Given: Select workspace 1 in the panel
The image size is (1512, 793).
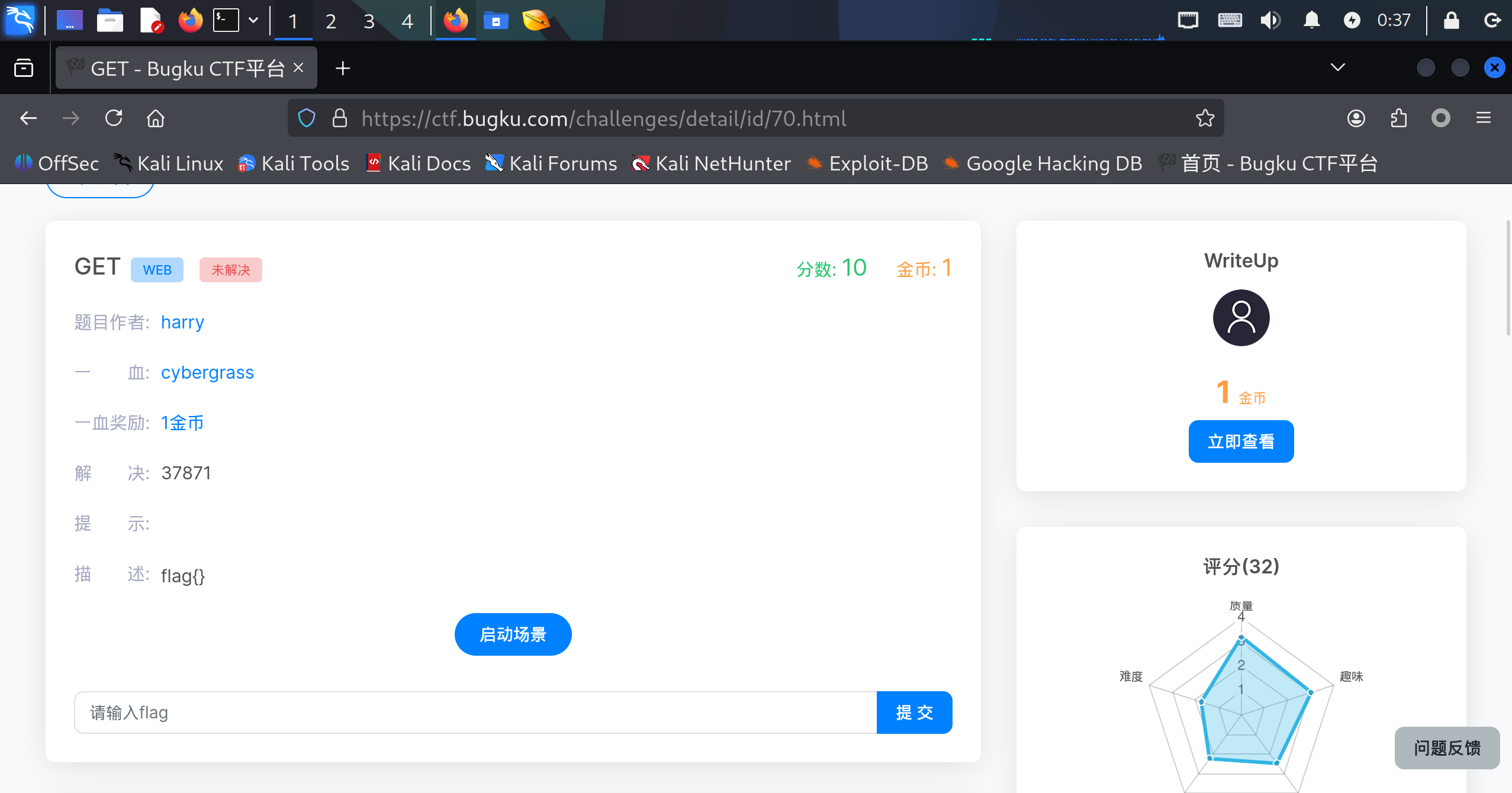Looking at the screenshot, I should (293, 21).
